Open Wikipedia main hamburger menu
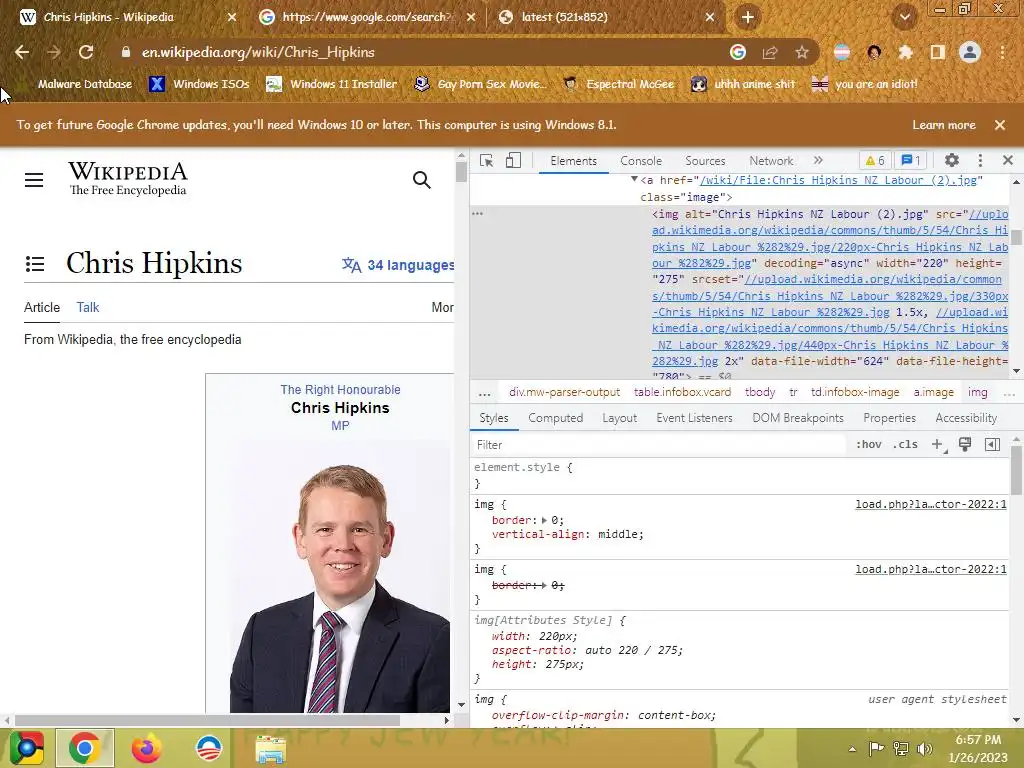This screenshot has height=768, width=1024. (34, 180)
